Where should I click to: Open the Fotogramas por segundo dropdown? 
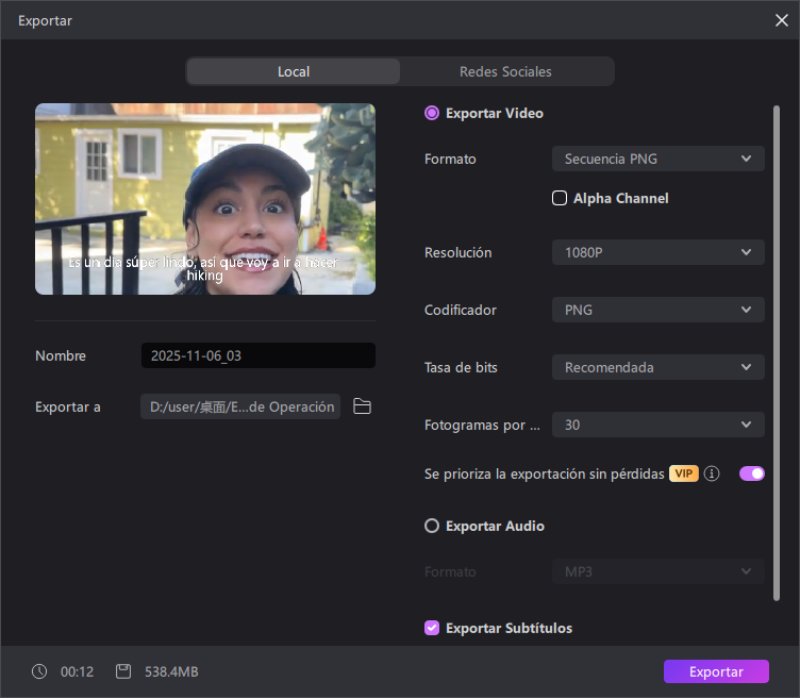[x=657, y=425]
